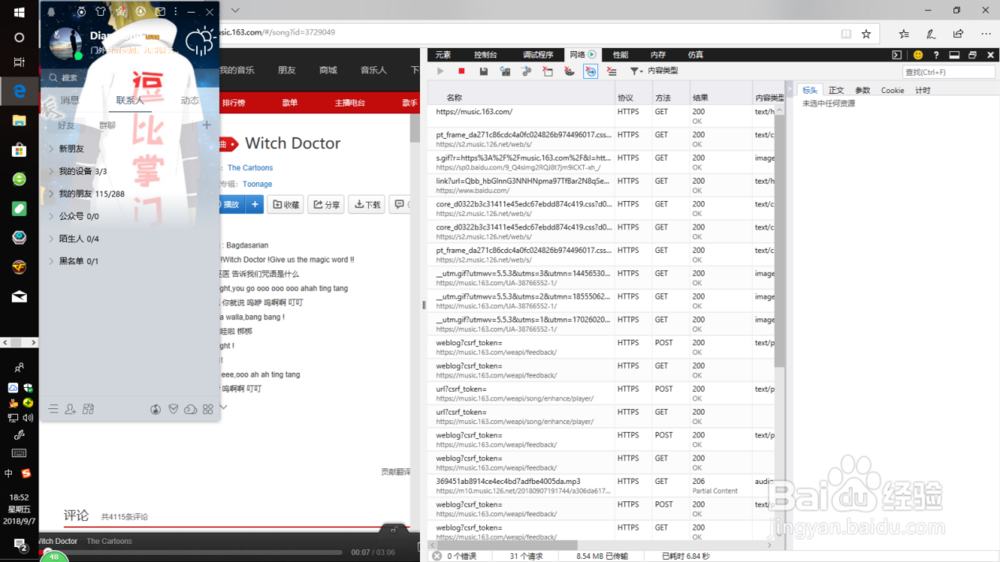The image size is (1000, 562).
Task: Open Toonage album link
Action: (257, 184)
